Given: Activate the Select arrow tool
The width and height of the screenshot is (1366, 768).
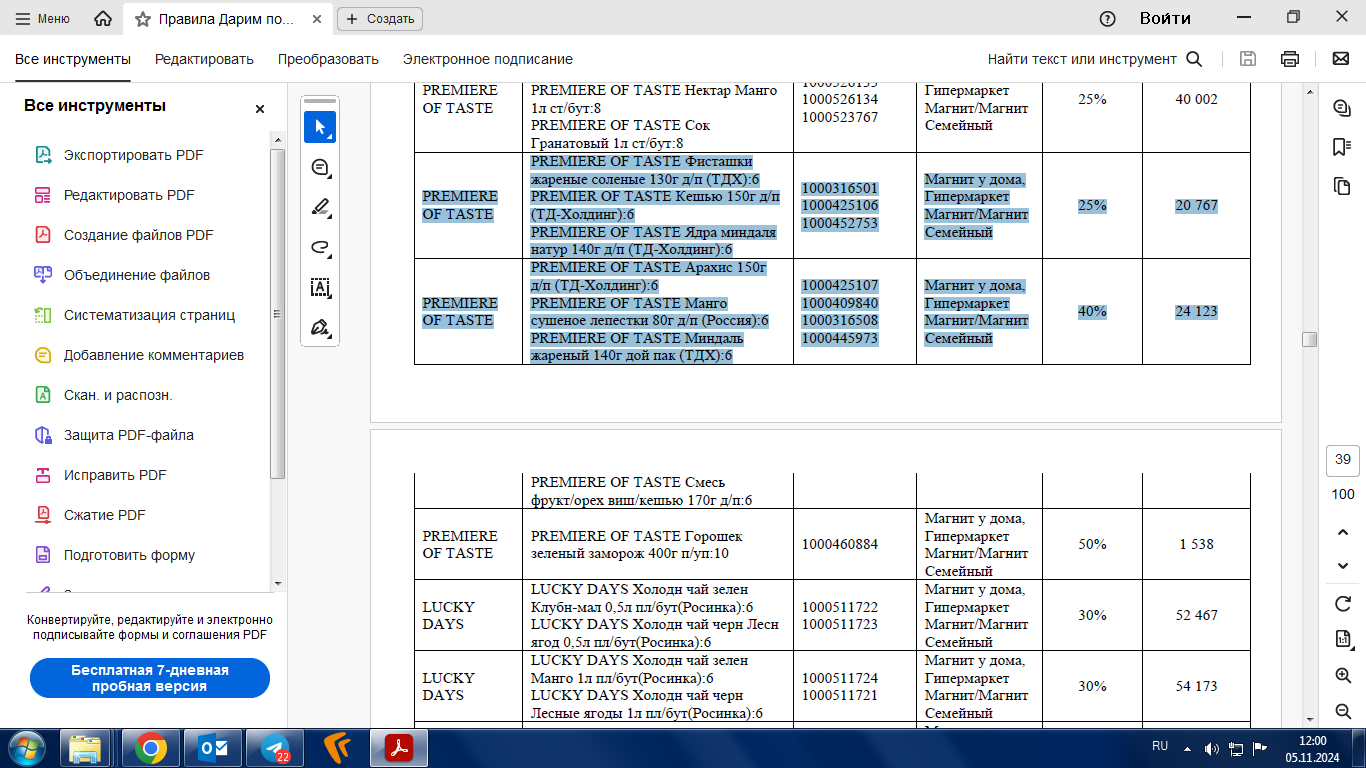Looking at the screenshot, I should pos(320,127).
